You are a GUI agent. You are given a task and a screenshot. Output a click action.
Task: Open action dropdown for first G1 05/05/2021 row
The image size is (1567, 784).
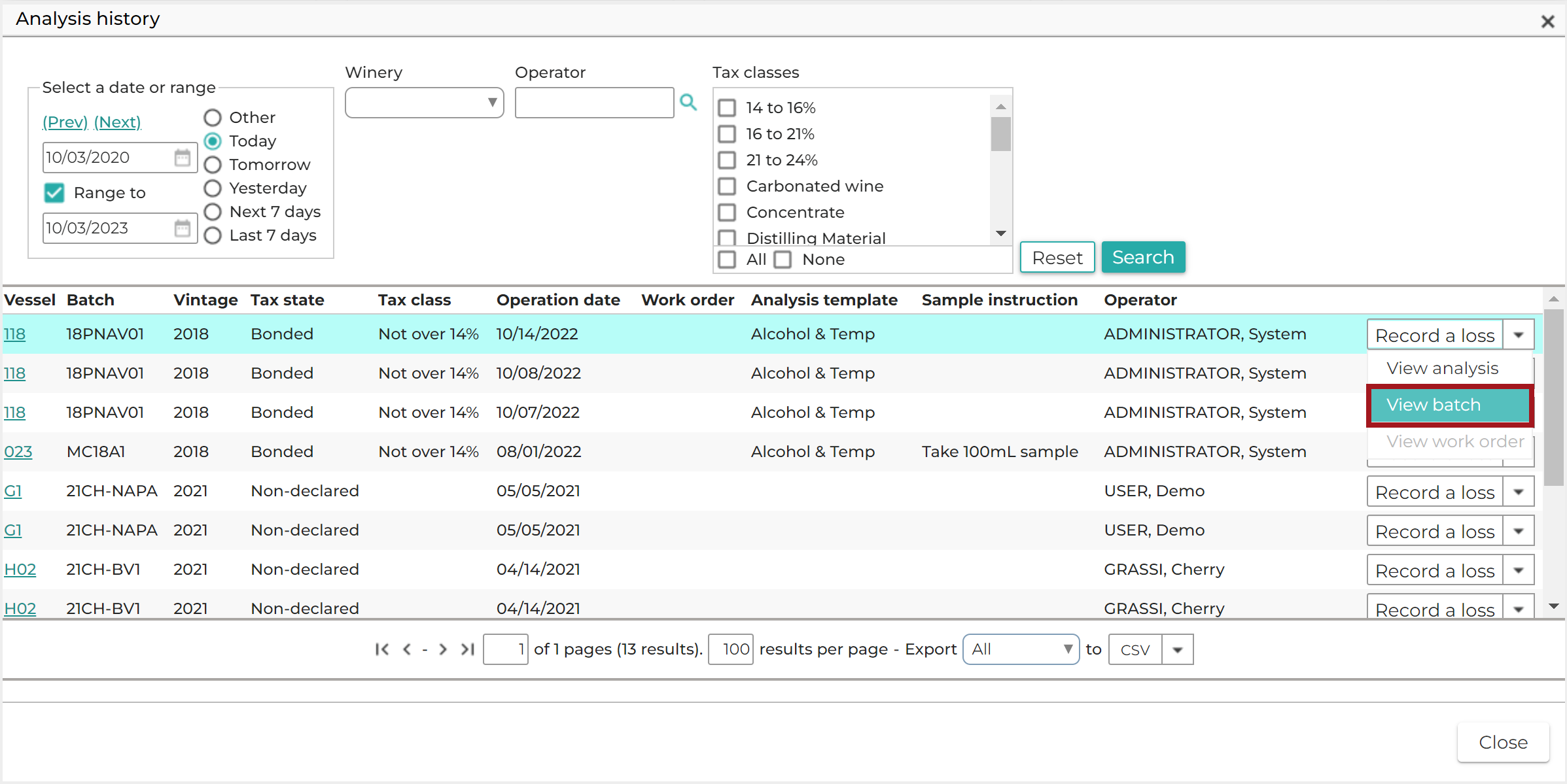(x=1519, y=492)
